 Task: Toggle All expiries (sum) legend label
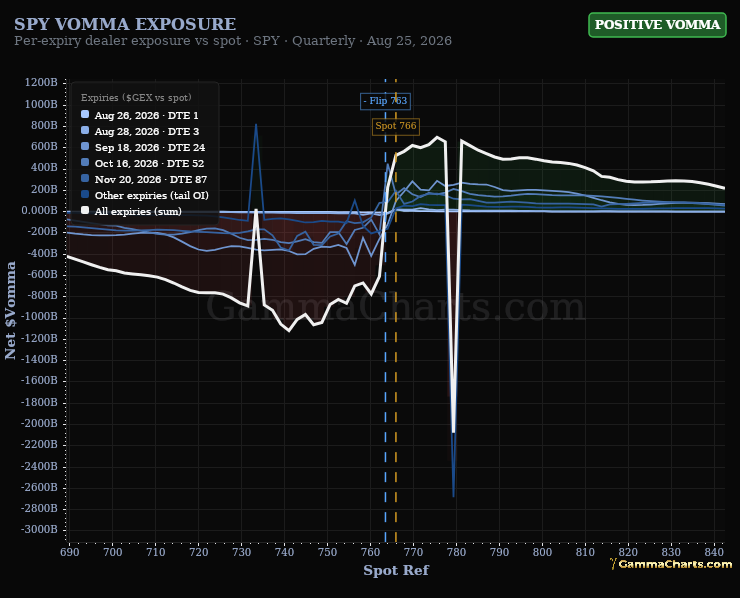138,211
